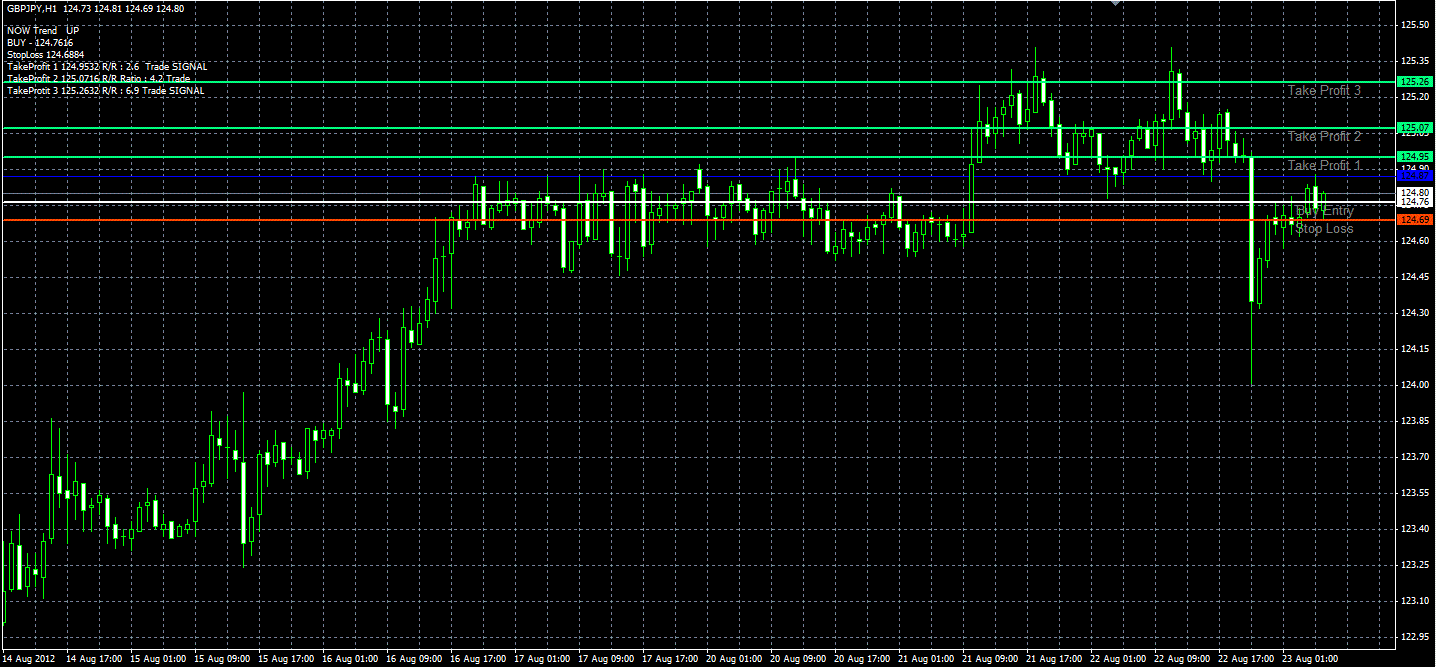Click the Buy Entry label

click(x=1324, y=211)
